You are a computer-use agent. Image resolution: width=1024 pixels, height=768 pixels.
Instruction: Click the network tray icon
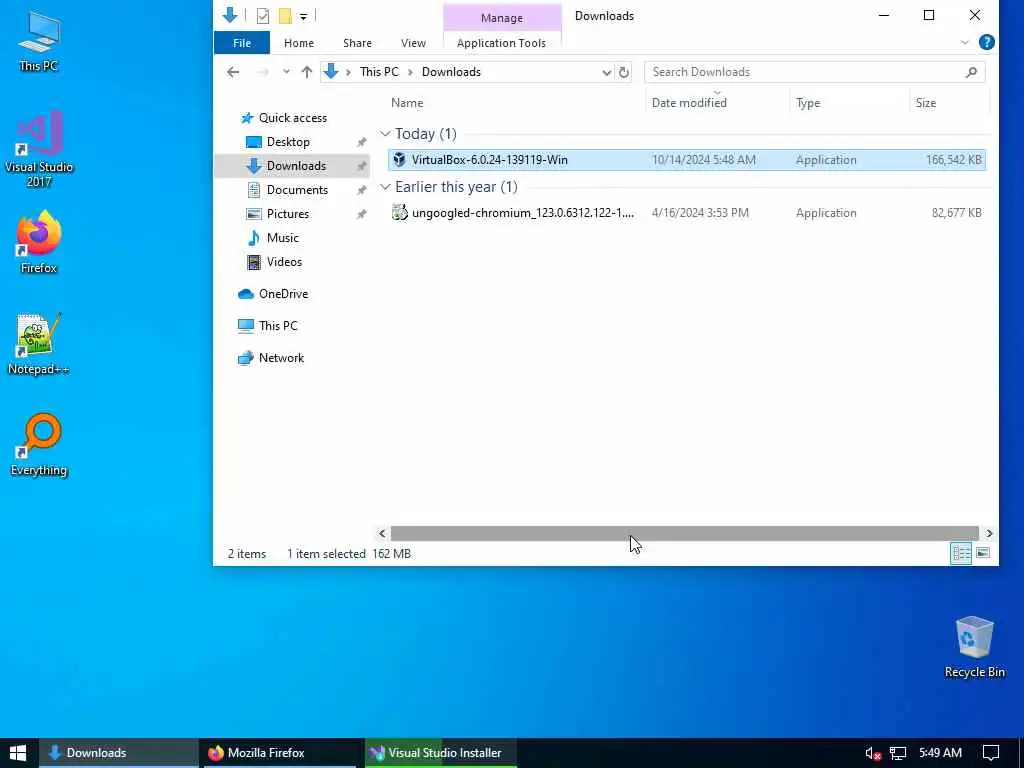[898, 754]
